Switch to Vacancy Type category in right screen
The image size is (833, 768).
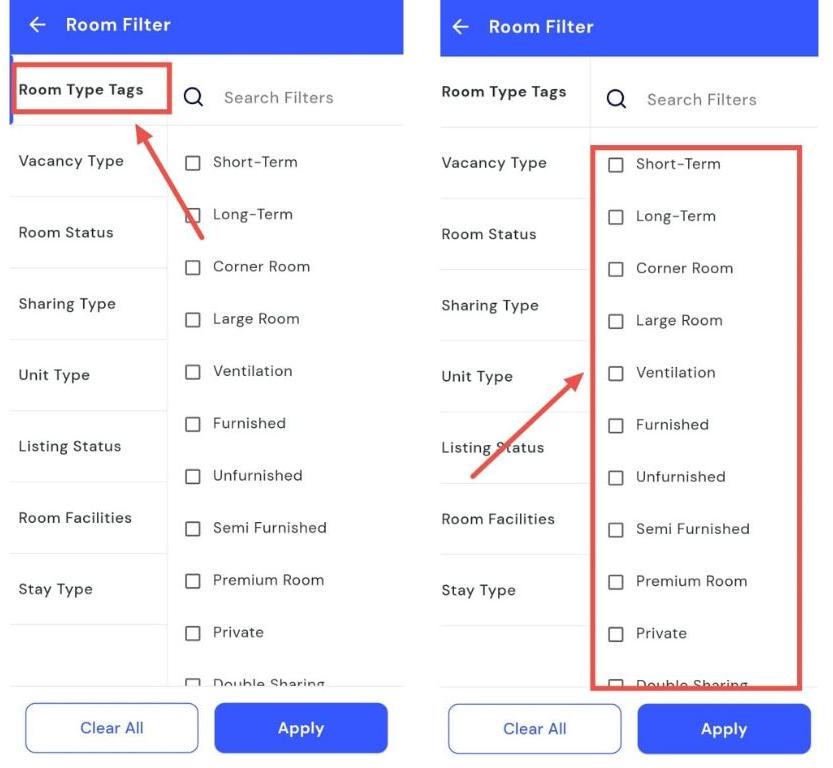tap(494, 163)
